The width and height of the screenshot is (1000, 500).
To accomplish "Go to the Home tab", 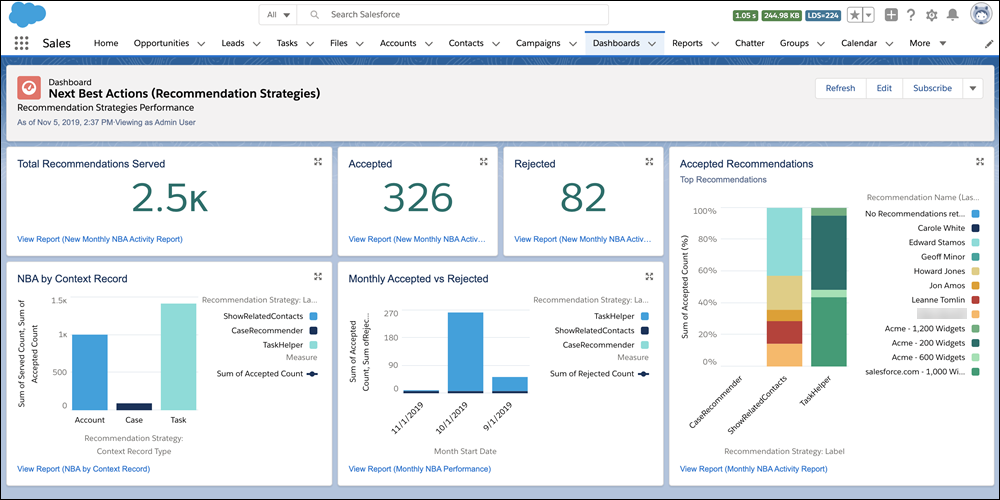I will 106,43.
